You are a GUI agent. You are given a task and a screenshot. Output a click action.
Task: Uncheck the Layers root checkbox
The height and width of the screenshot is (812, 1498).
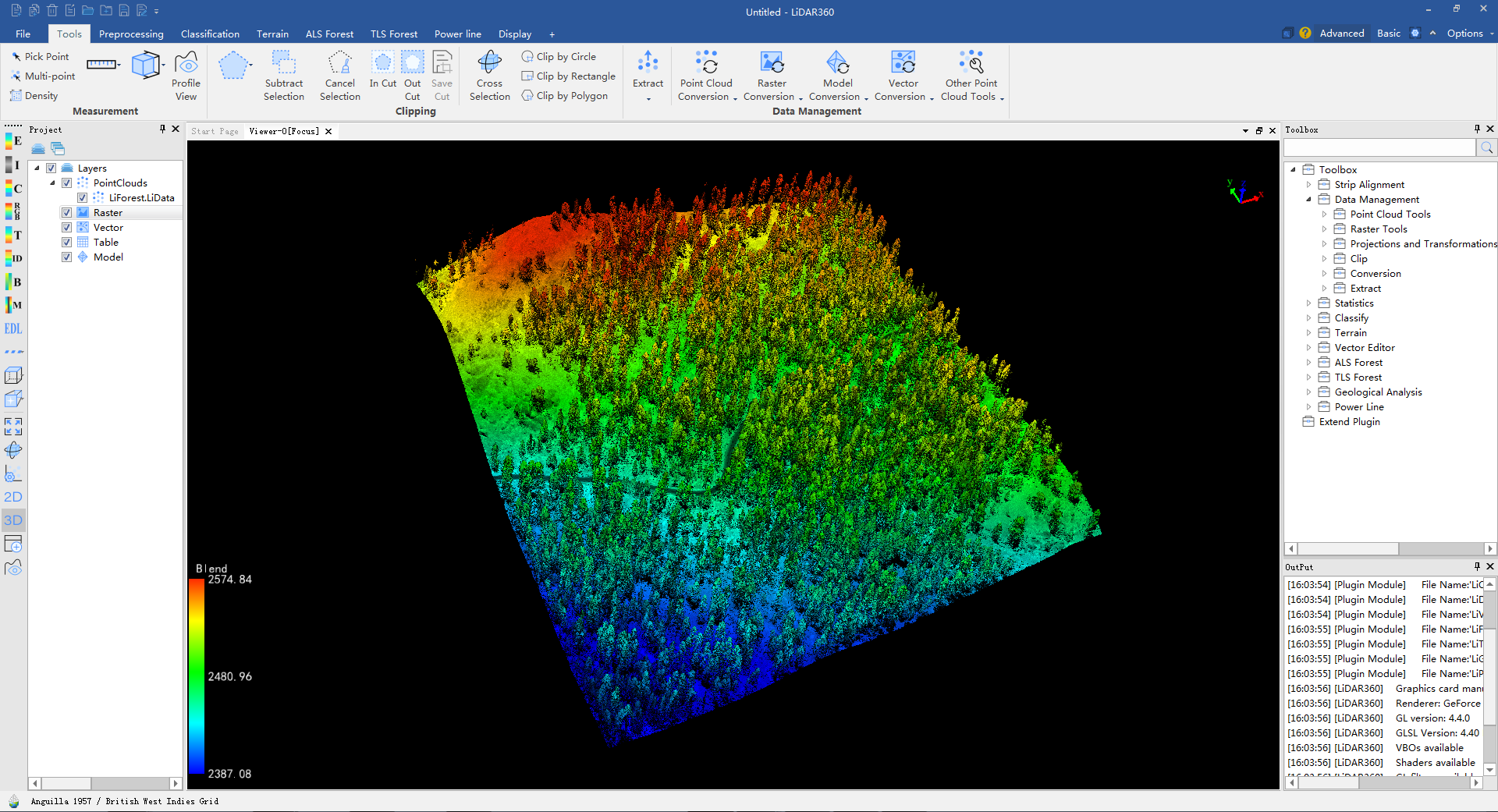51,168
